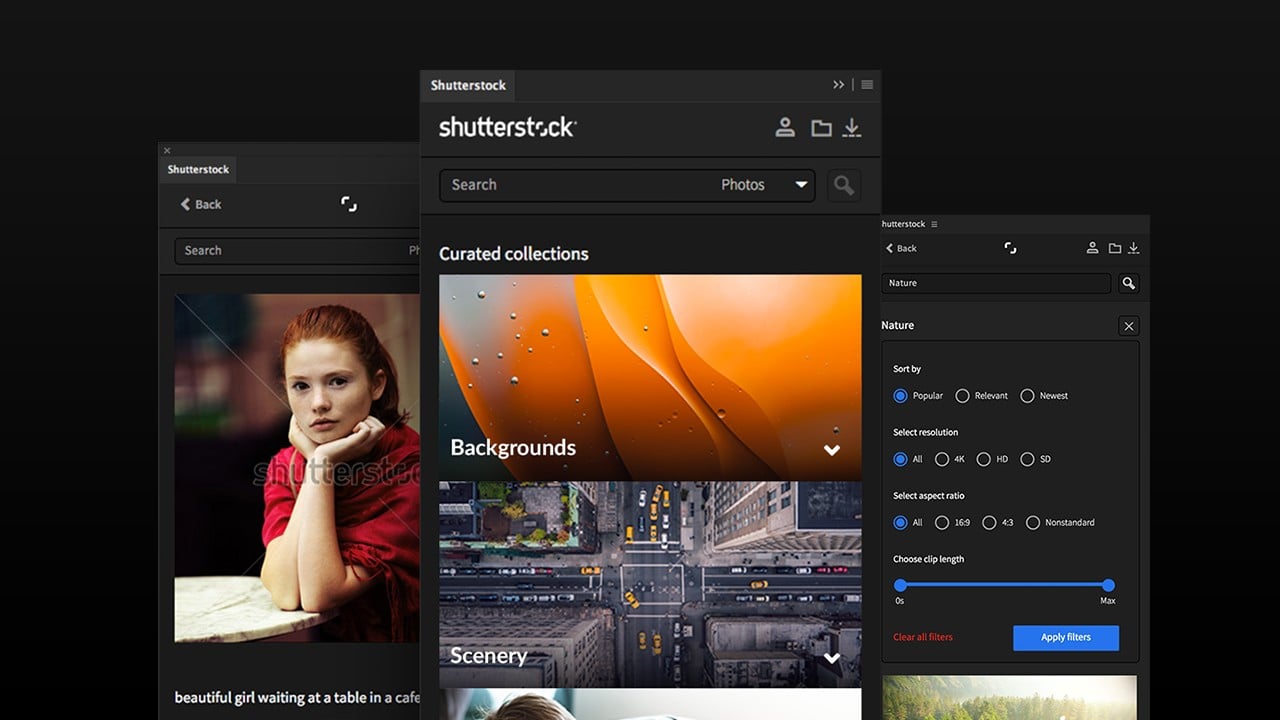
Task: Click the Search input field
Action: tap(560, 185)
